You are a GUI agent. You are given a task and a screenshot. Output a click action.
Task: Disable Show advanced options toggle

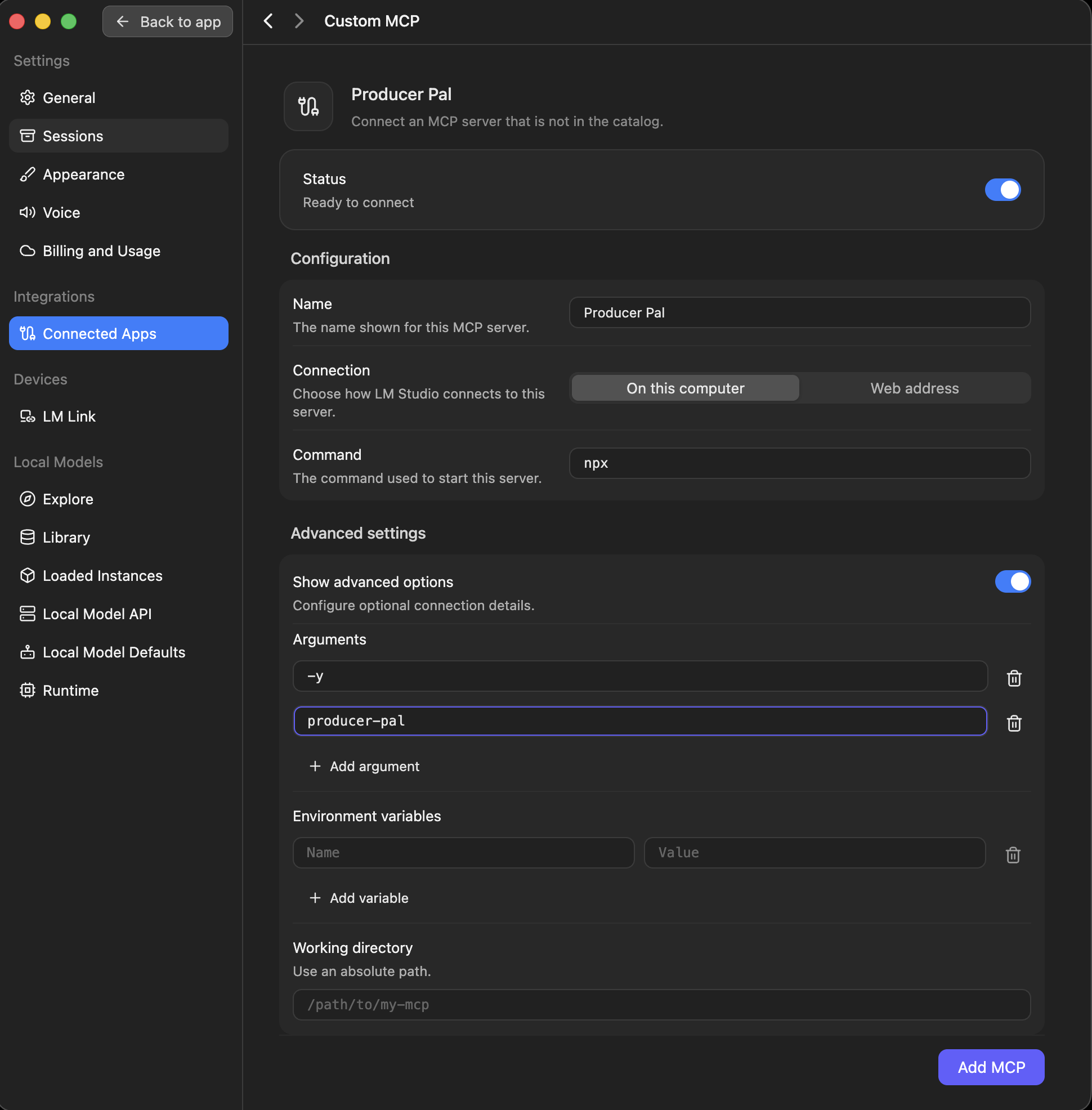pos(1012,581)
